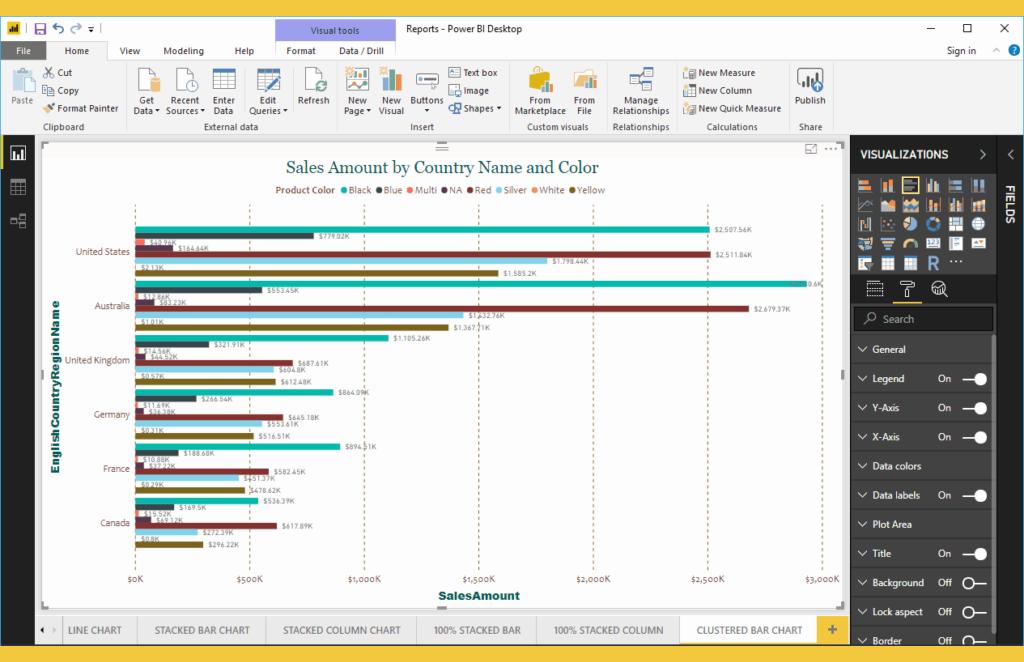The width and height of the screenshot is (1024, 662).
Task: Click the Refresh icon in the ribbon
Action: pos(313,88)
